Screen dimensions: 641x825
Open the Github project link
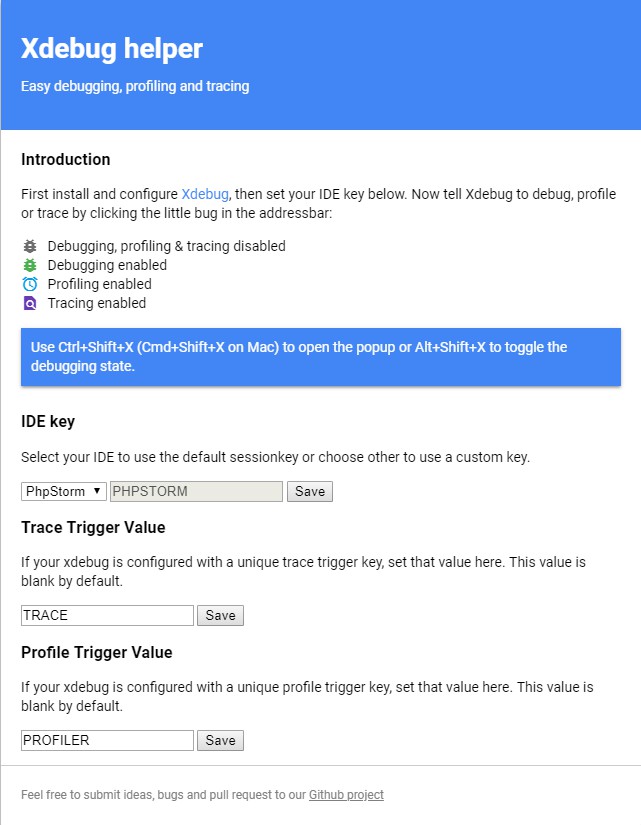[x=345, y=794]
